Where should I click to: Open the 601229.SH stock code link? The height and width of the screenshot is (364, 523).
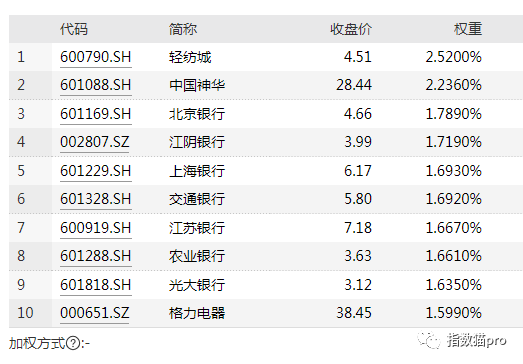[96, 171]
